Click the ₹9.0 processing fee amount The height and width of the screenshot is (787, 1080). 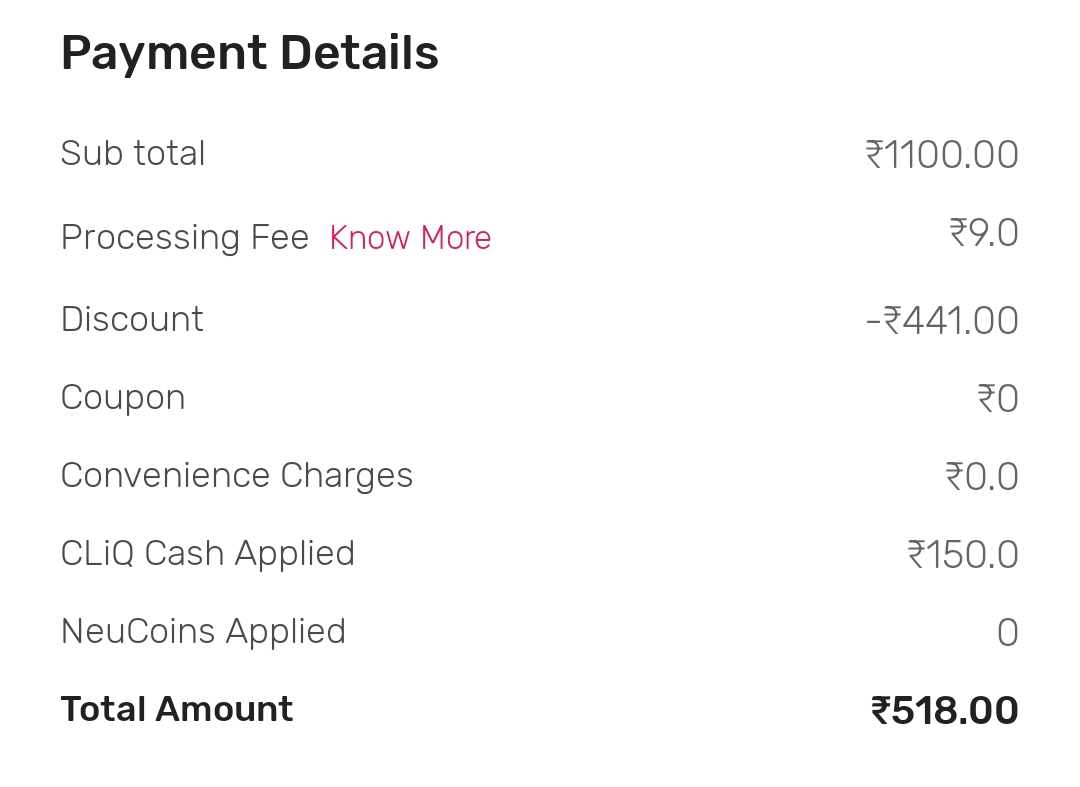click(x=984, y=233)
